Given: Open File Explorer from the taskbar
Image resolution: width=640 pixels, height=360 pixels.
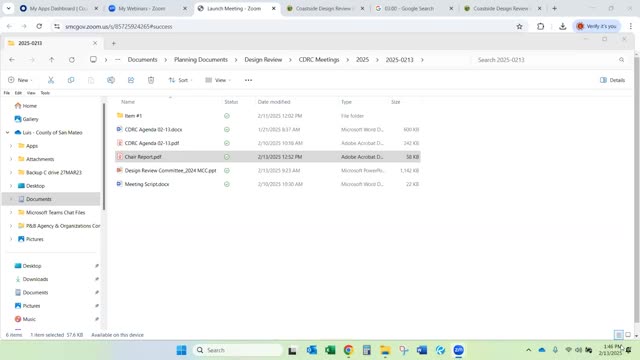Looking at the screenshot, I should (x=385, y=350).
